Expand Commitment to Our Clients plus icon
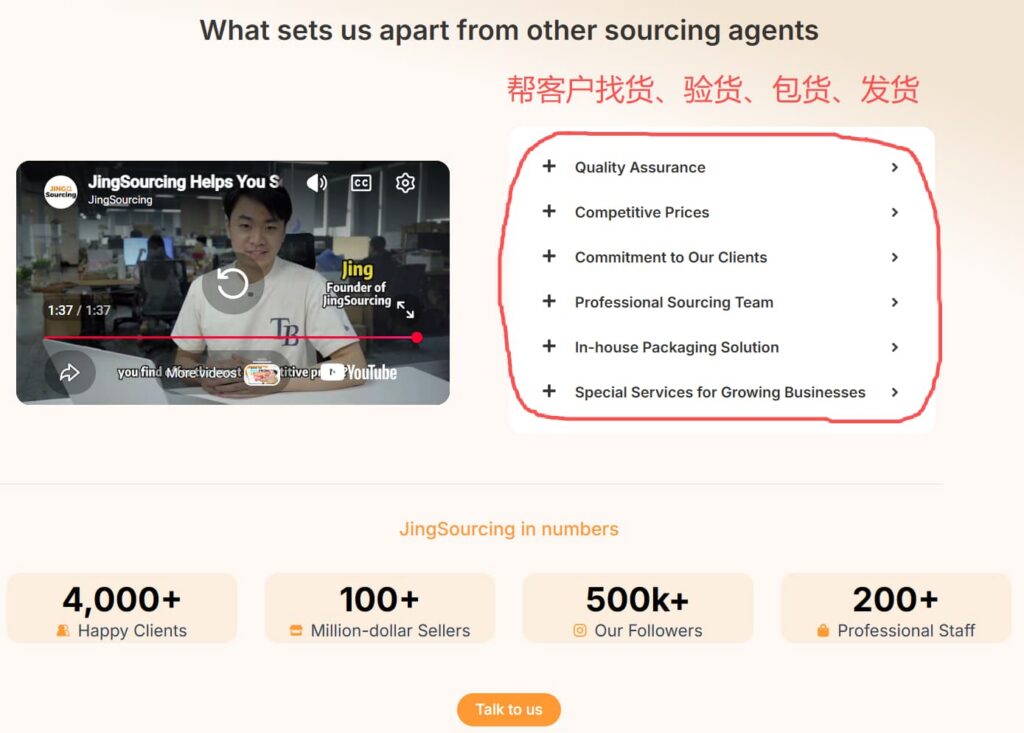This screenshot has width=1024, height=733. [x=549, y=256]
